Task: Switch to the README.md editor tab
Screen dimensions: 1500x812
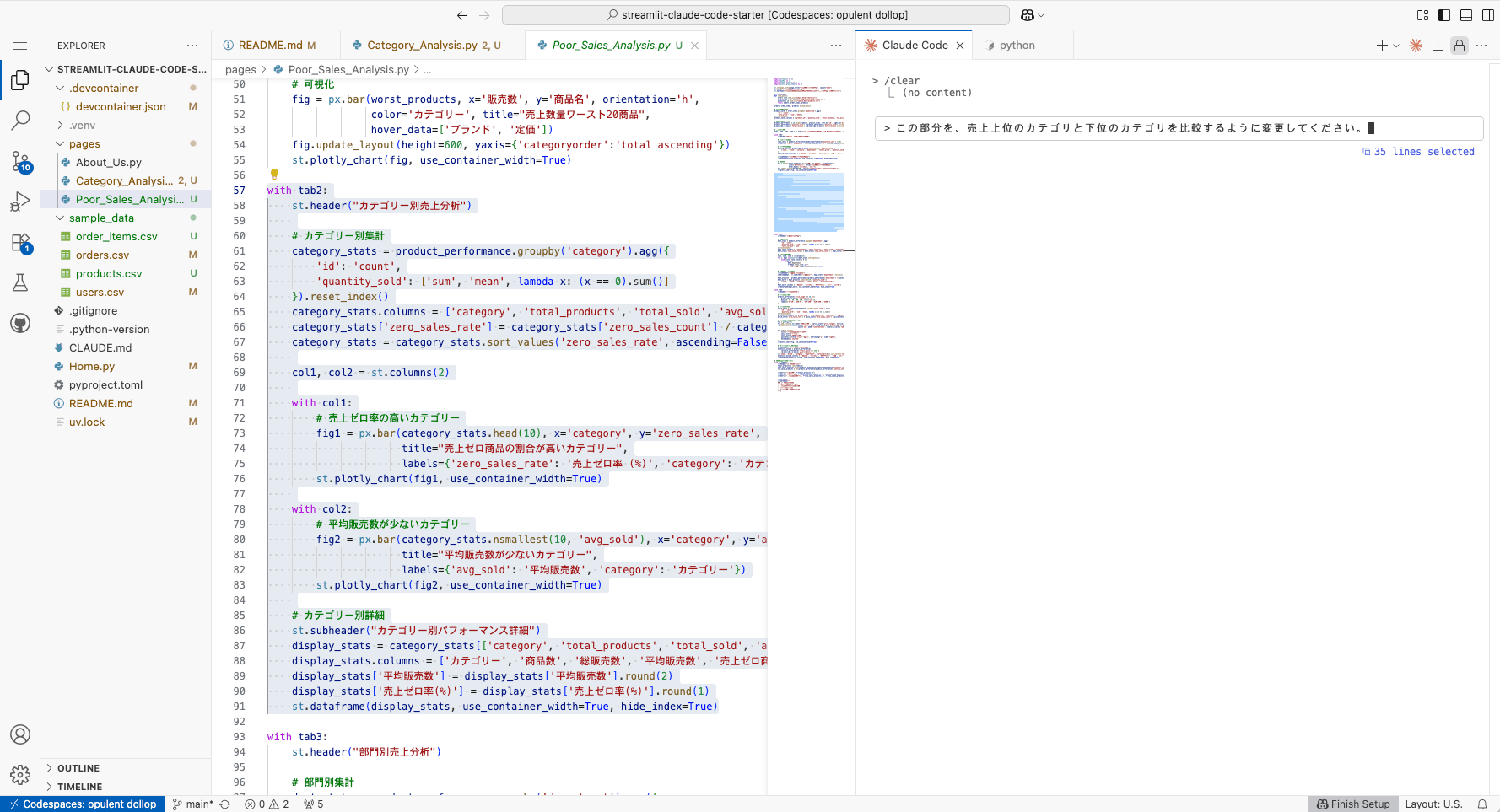Action: coord(270,46)
